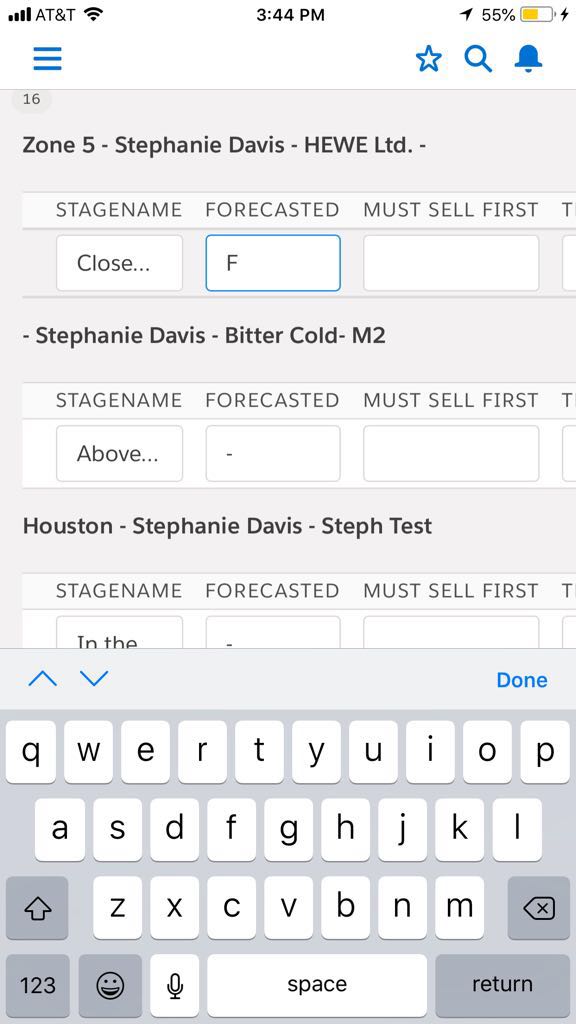Select Must Sell First field for Bitter Cold
576x1024 pixels.
tap(451, 454)
